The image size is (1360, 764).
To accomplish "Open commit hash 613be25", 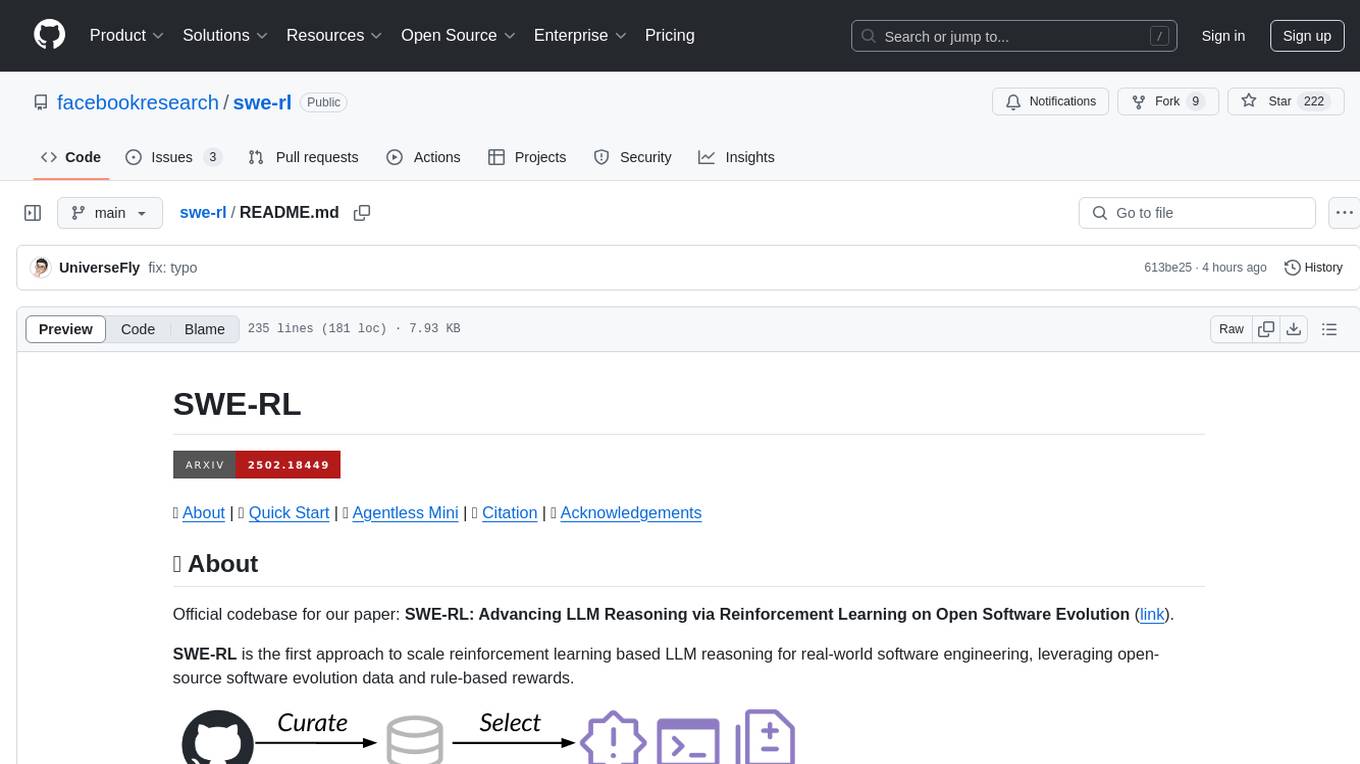I will pyautogui.click(x=1168, y=267).
